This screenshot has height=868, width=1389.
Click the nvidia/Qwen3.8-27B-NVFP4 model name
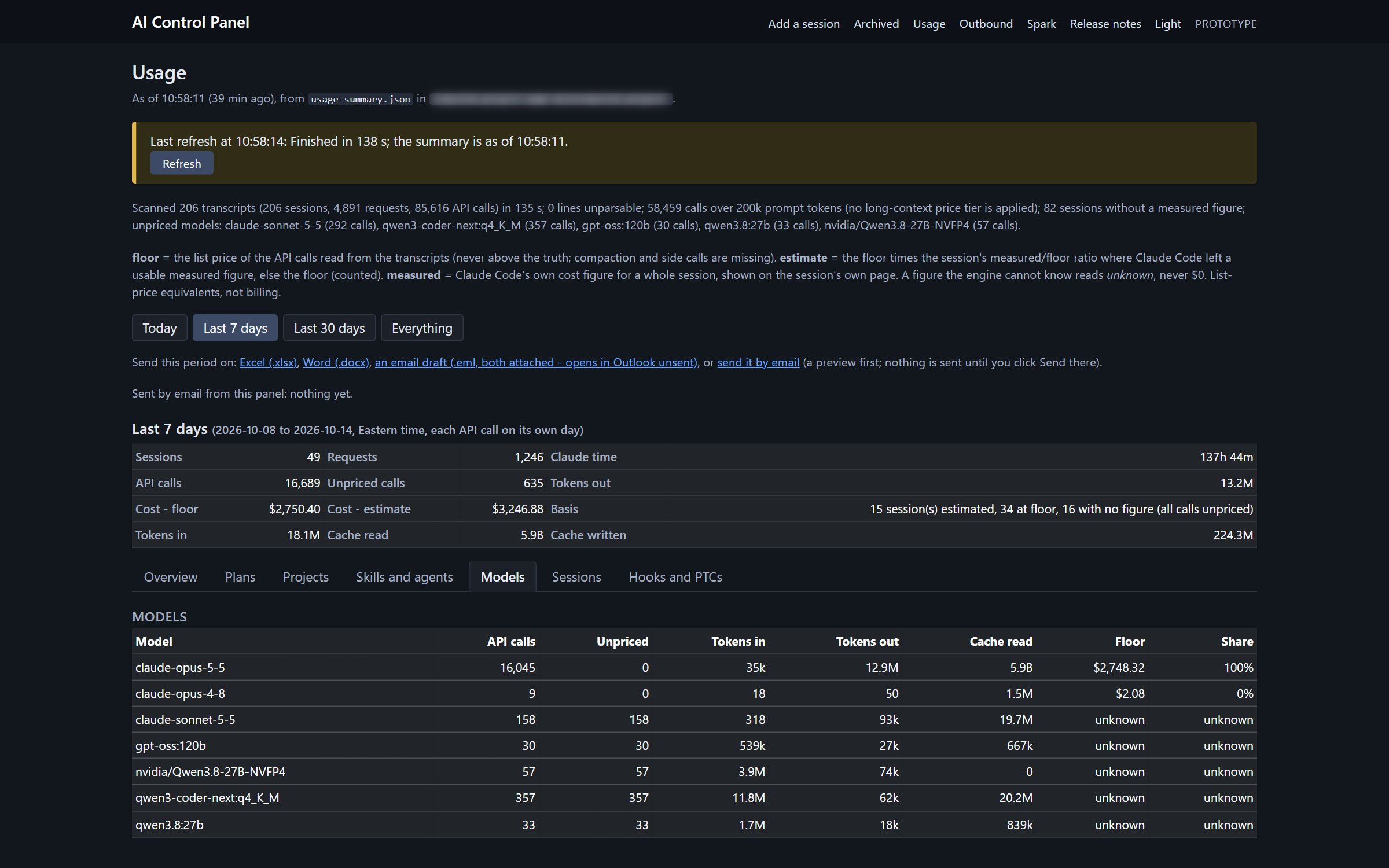tap(210, 771)
